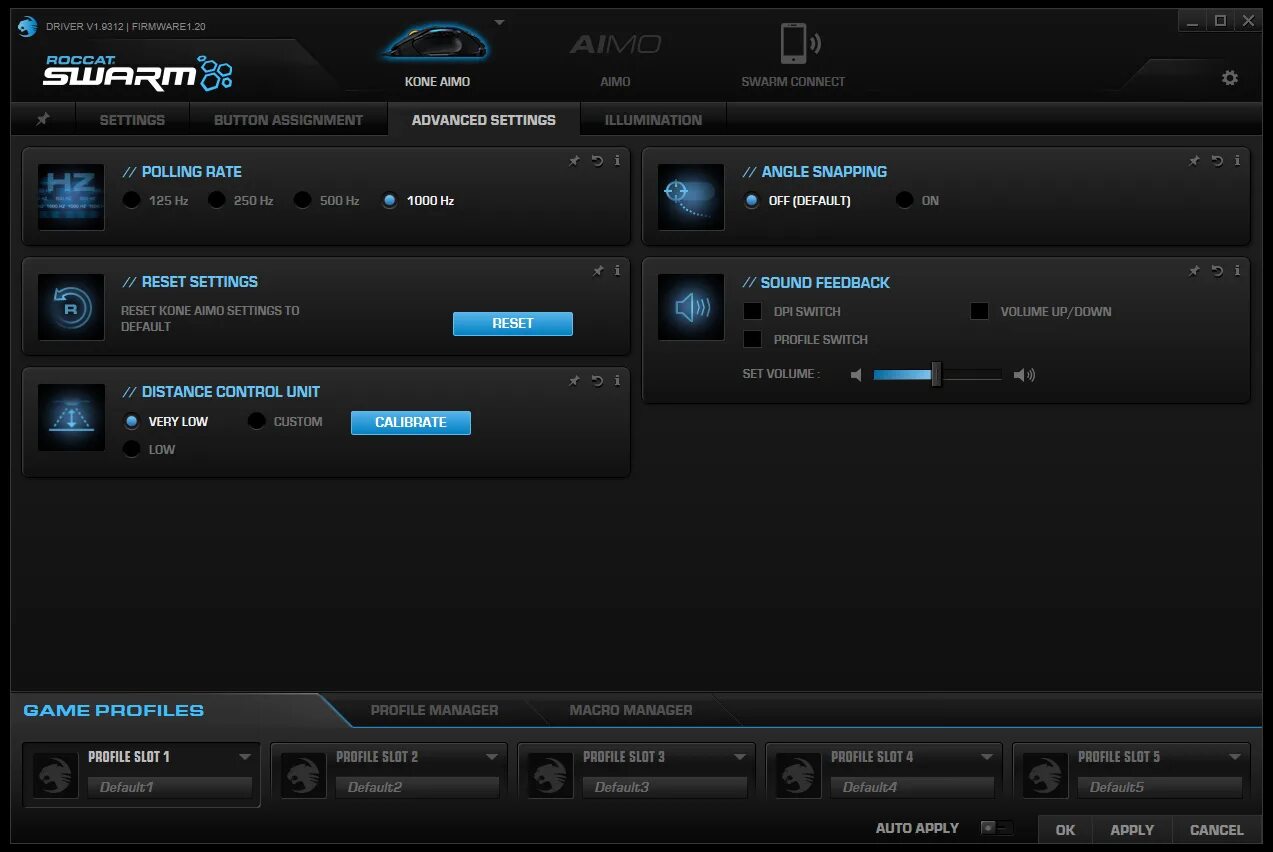Select Very Low distance control
The image size is (1273, 852).
coord(131,421)
